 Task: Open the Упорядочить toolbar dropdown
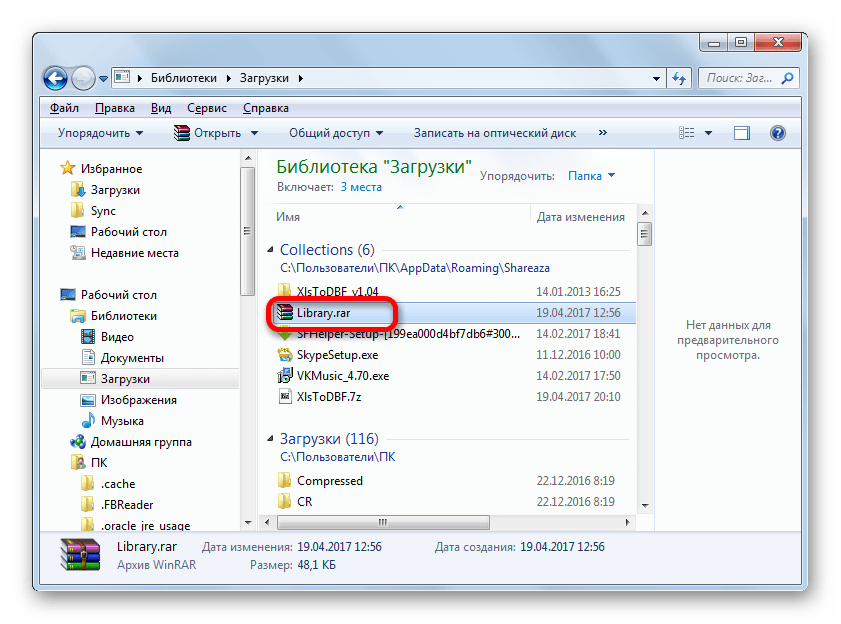(101, 133)
